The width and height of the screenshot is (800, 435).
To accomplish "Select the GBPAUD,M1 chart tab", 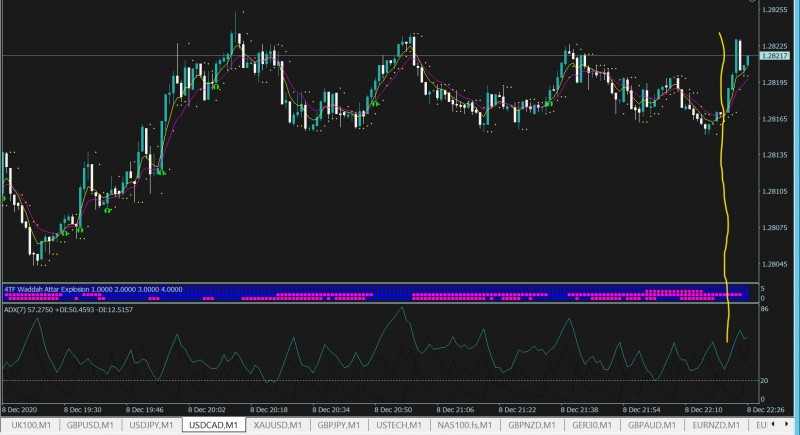I will click(652, 425).
